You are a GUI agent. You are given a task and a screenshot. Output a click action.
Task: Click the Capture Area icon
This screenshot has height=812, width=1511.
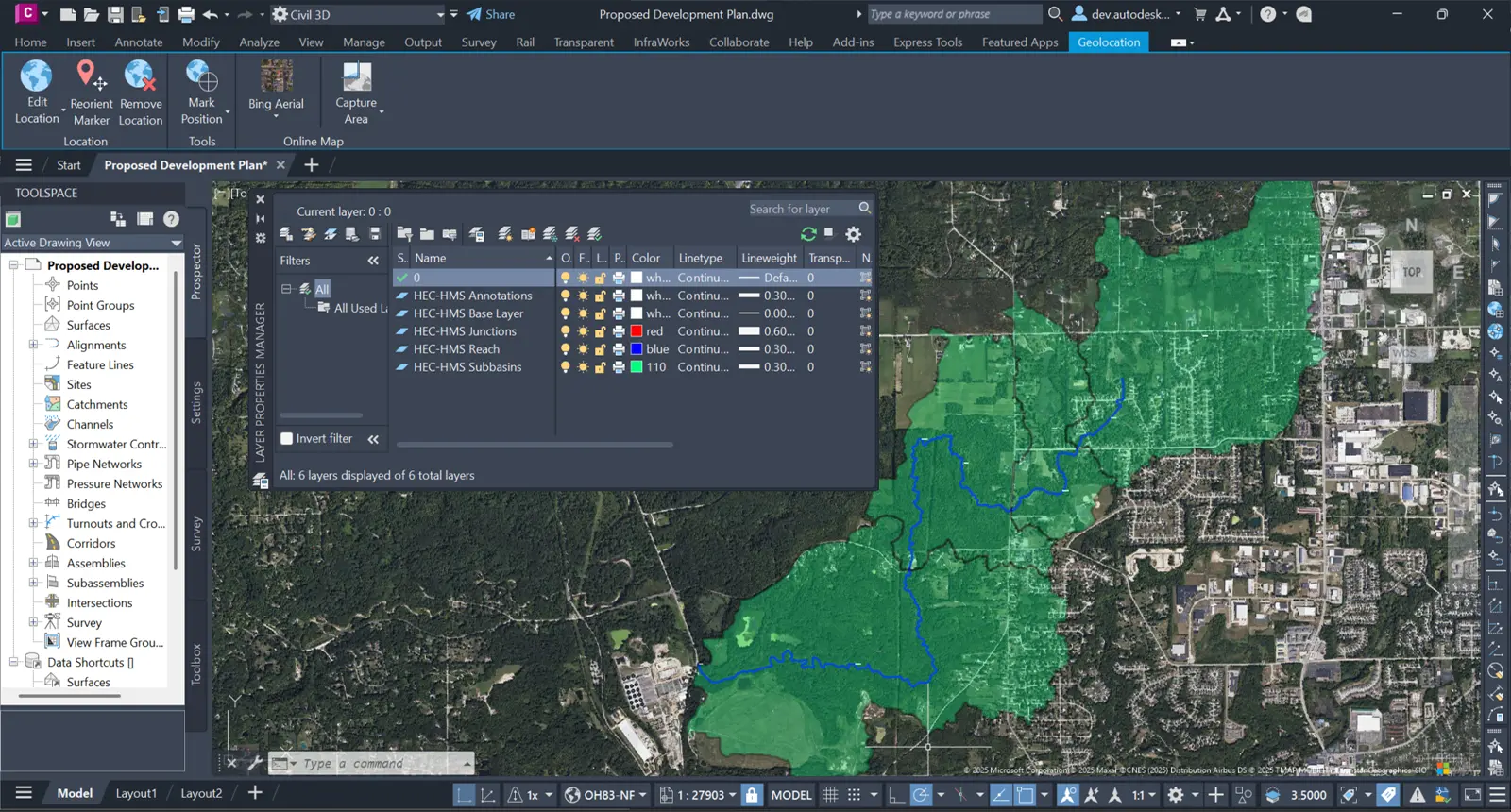tap(356, 77)
